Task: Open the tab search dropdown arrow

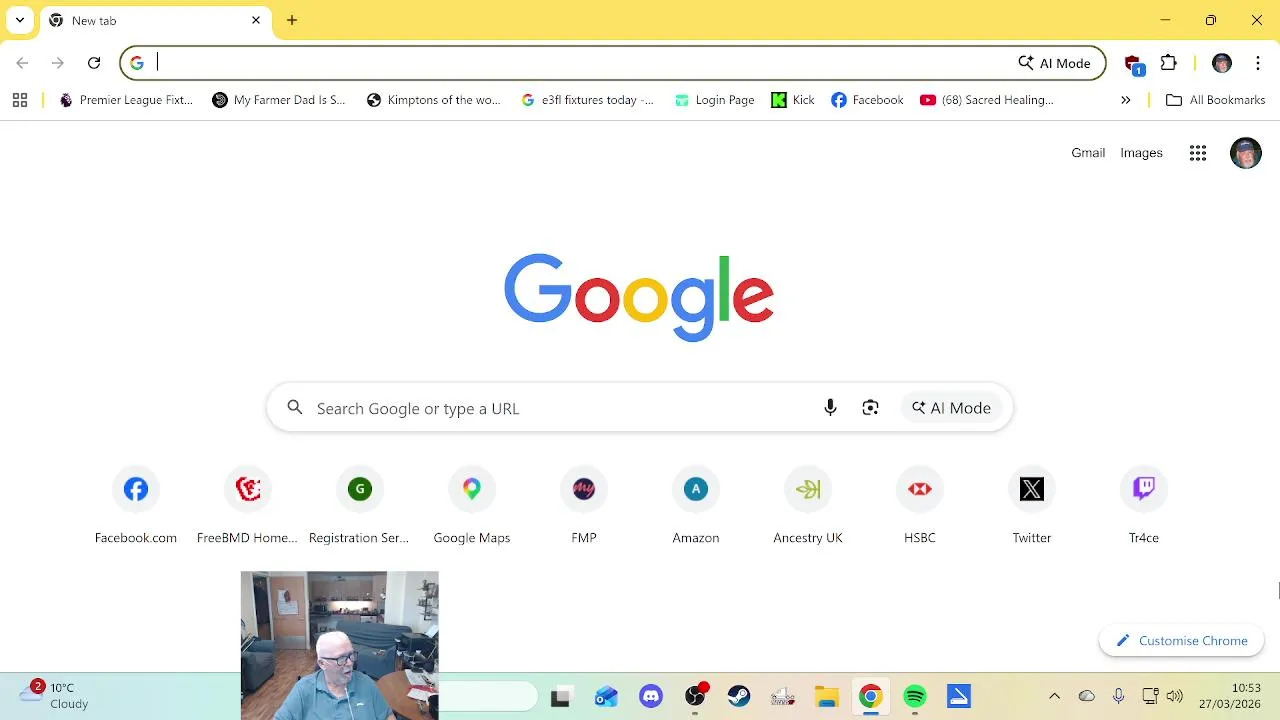Action: 19,20
